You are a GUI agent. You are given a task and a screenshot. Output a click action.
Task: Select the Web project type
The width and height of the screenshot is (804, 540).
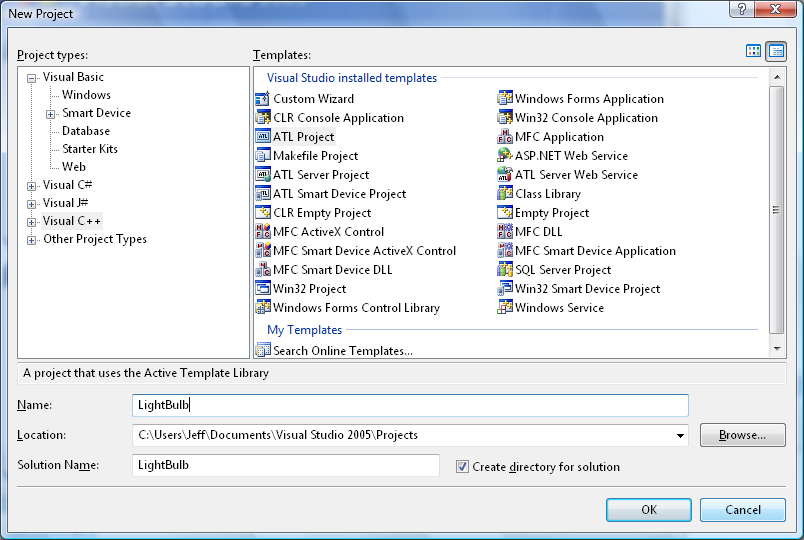(x=74, y=167)
